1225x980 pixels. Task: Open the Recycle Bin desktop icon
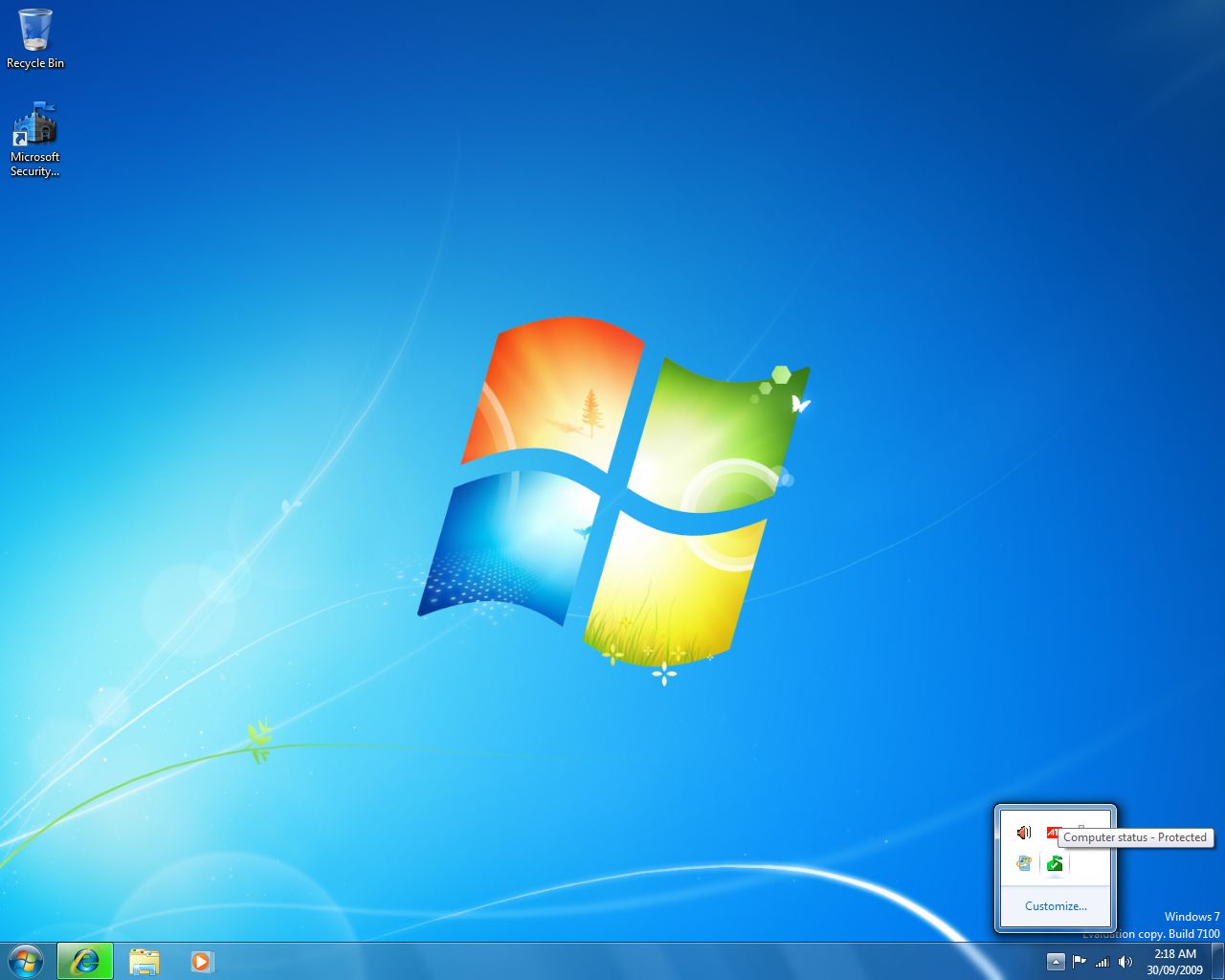pos(34,38)
